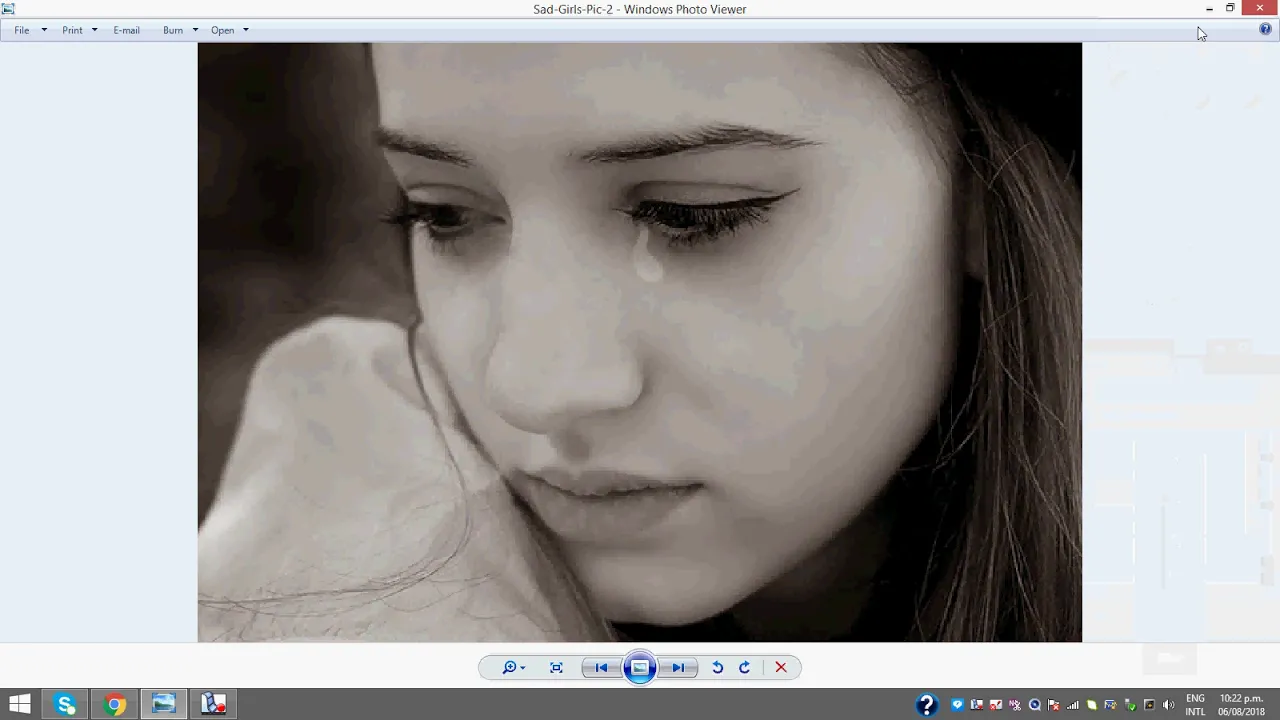Click the safely remove hardware icon
Viewport: 1280px width, 720px height.
[x=1130, y=705]
